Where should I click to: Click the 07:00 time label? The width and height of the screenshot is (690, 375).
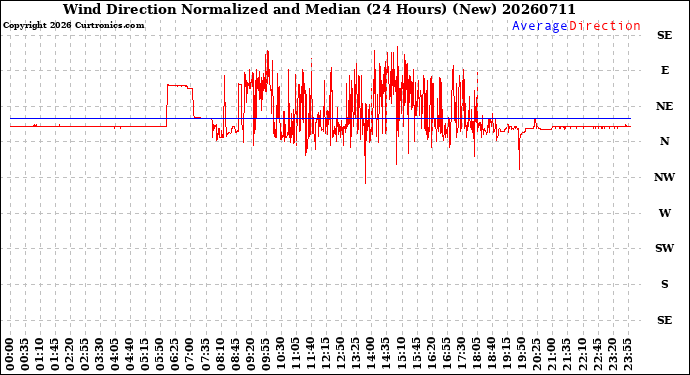coord(190,354)
